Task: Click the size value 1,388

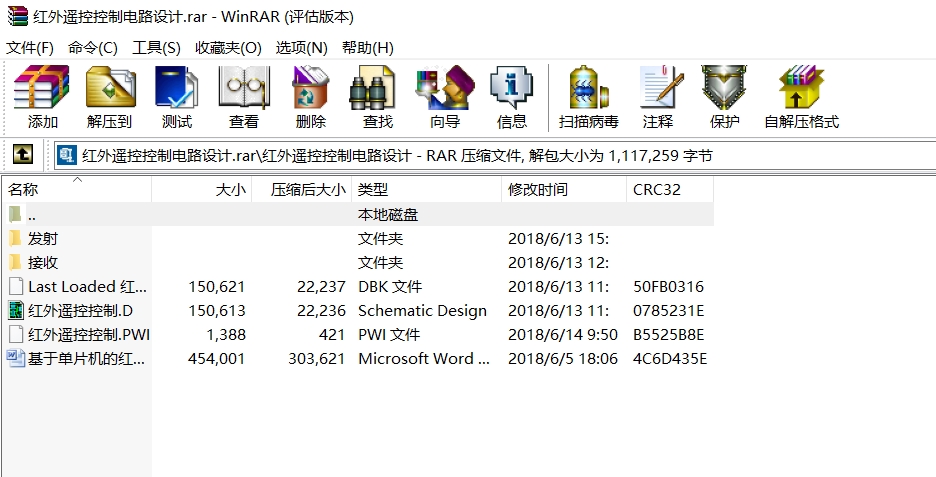Action: tap(225, 334)
